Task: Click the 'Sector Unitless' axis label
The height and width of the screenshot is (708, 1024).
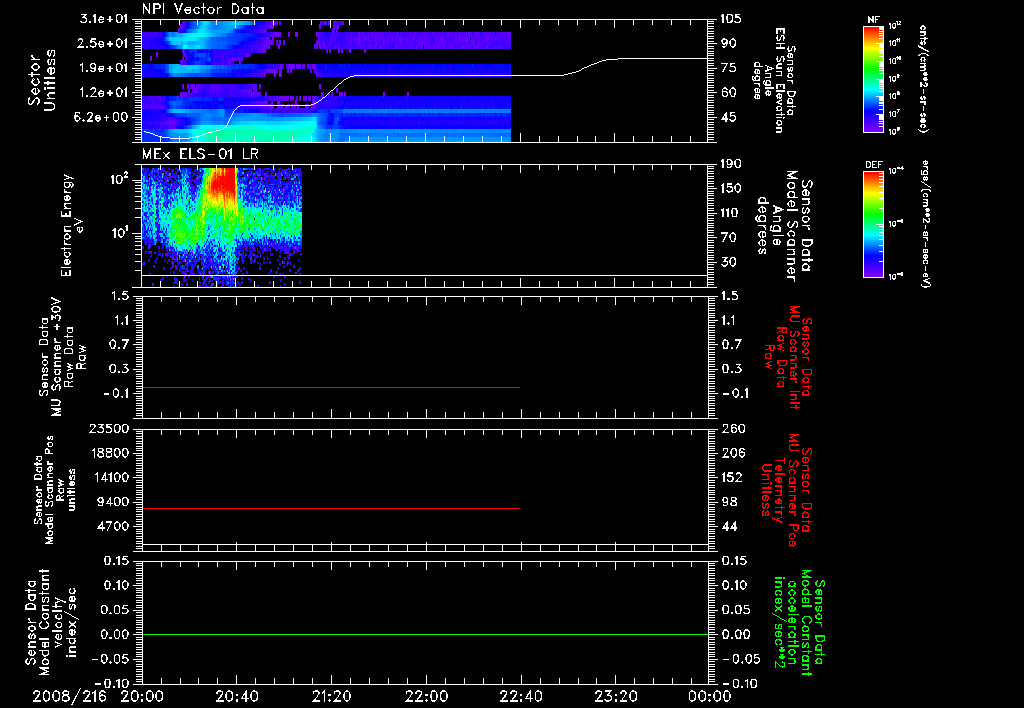Action: click(42, 80)
